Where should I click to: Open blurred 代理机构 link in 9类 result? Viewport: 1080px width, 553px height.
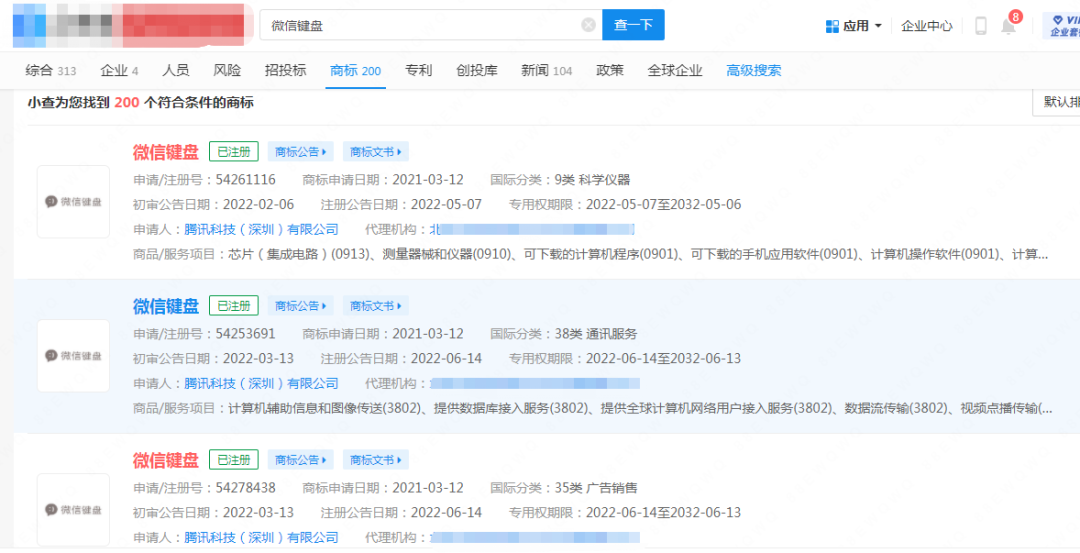coord(532,229)
